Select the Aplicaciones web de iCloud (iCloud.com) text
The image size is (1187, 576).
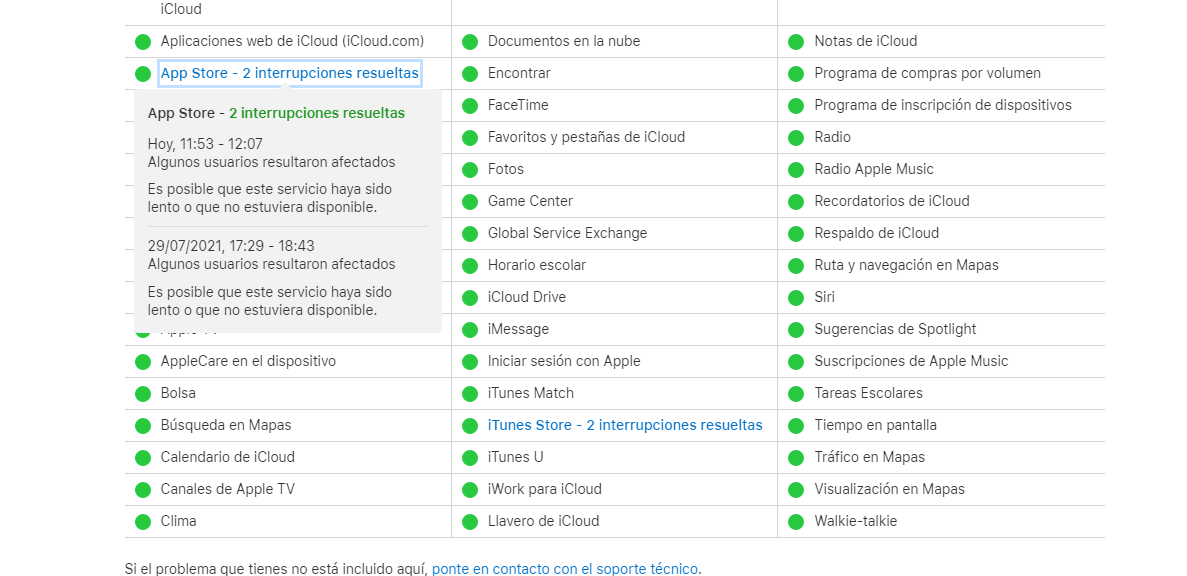(292, 41)
